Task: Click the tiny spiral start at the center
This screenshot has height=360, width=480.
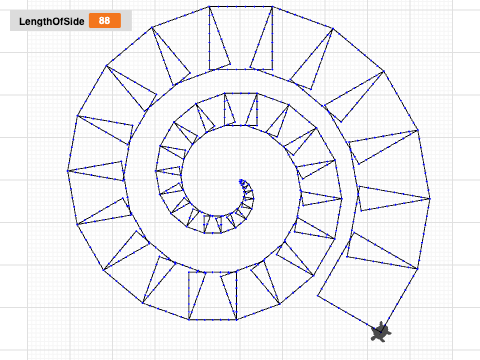Action: coord(243,183)
